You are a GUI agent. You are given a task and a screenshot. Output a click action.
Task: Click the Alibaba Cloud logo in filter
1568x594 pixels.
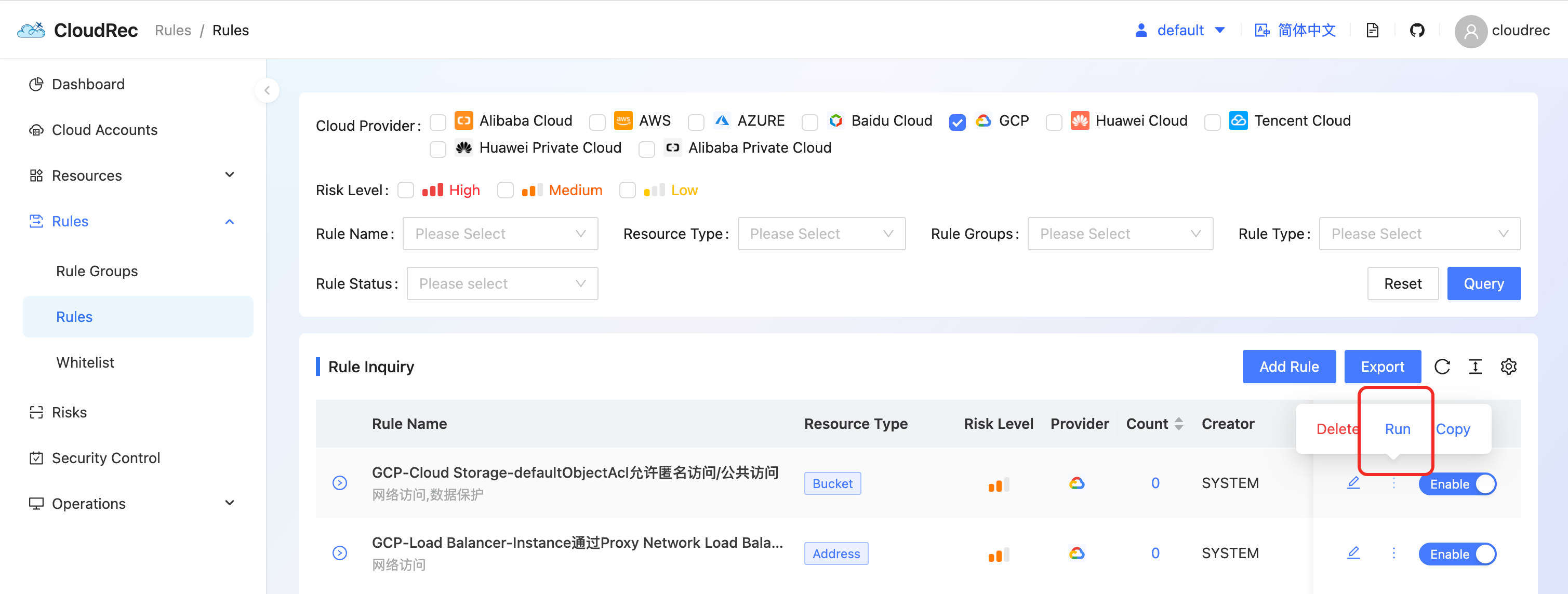(464, 120)
